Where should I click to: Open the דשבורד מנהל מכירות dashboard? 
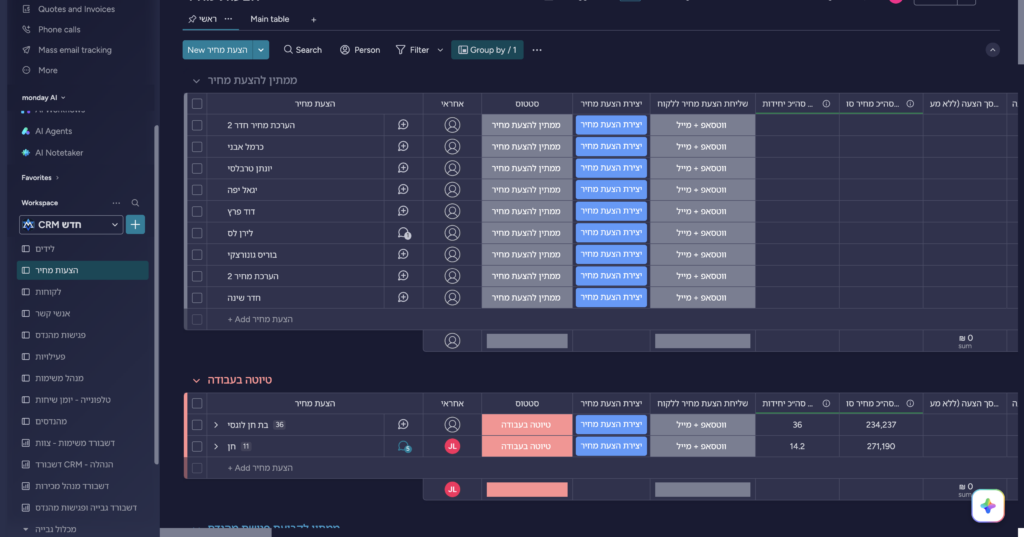click(x=72, y=485)
